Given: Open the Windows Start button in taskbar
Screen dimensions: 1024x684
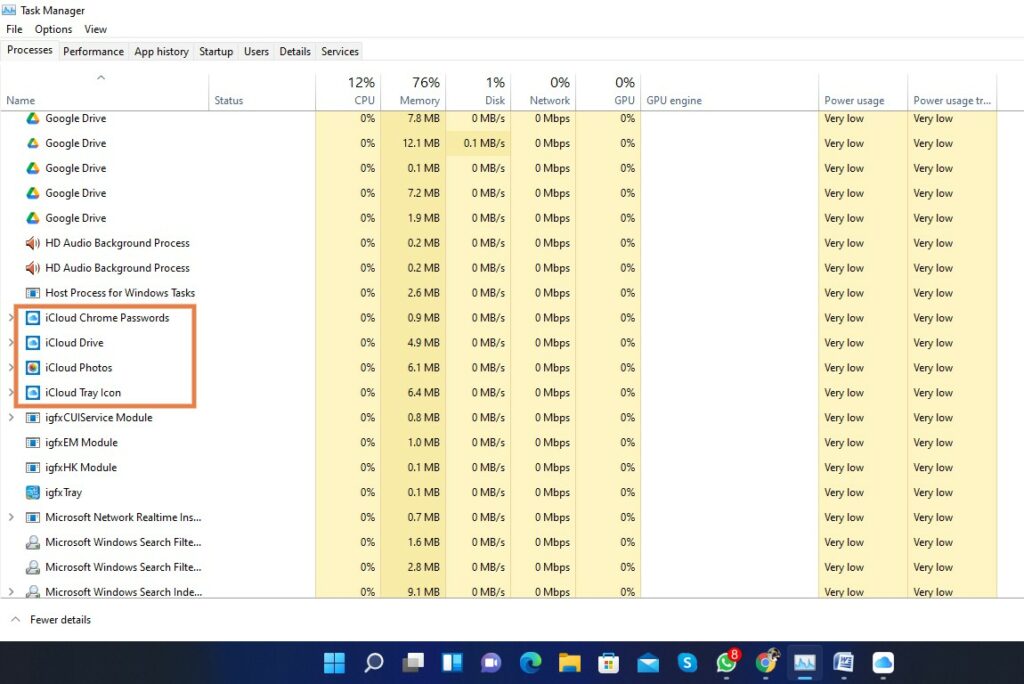Looking at the screenshot, I should (x=334, y=662).
